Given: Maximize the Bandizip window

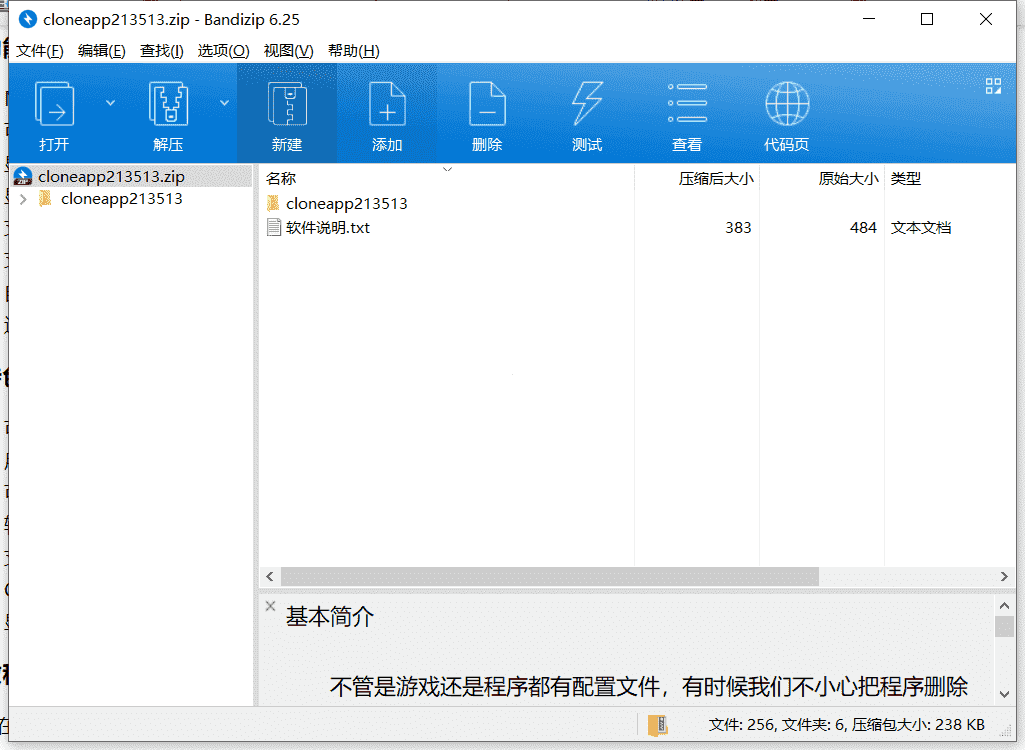Looking at the screenshot, I should [x=927, y=19].
